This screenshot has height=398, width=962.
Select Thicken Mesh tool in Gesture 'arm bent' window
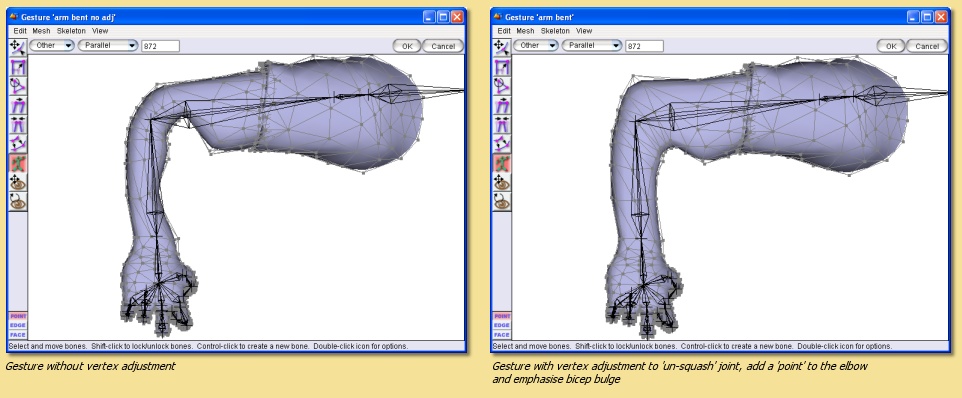click(x=502, y=144)
